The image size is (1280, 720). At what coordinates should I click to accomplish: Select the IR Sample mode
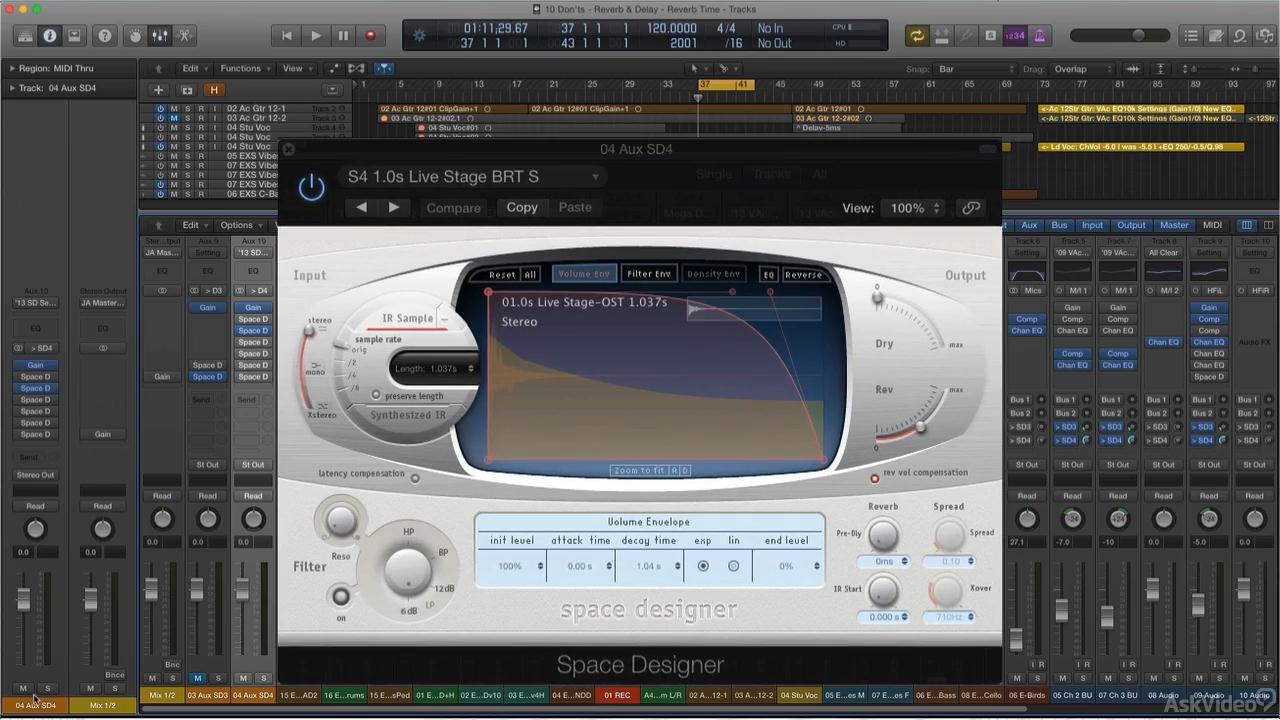407,318
